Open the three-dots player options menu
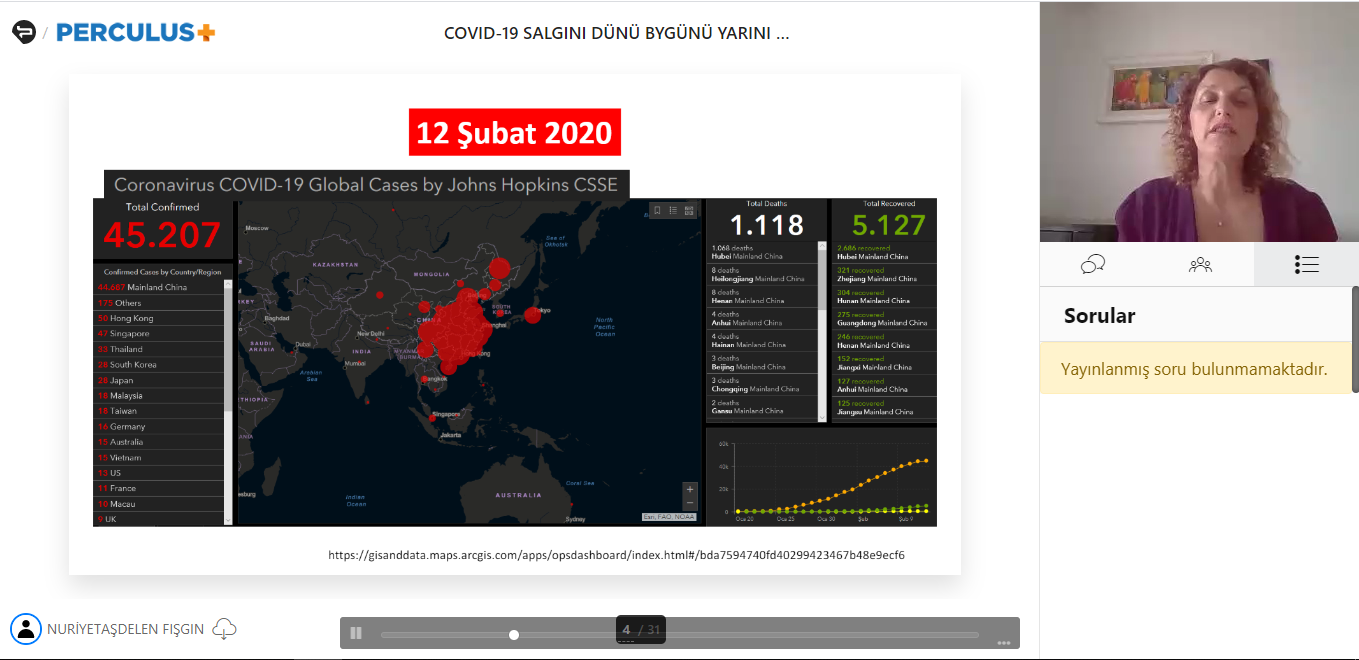The width and height of the screenshot is (1359, 660). point(1003,642)
